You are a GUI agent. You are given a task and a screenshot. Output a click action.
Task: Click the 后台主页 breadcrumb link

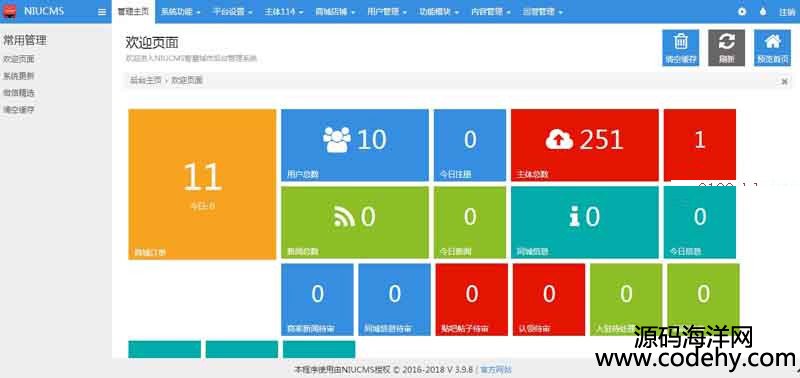pos(145,80)
